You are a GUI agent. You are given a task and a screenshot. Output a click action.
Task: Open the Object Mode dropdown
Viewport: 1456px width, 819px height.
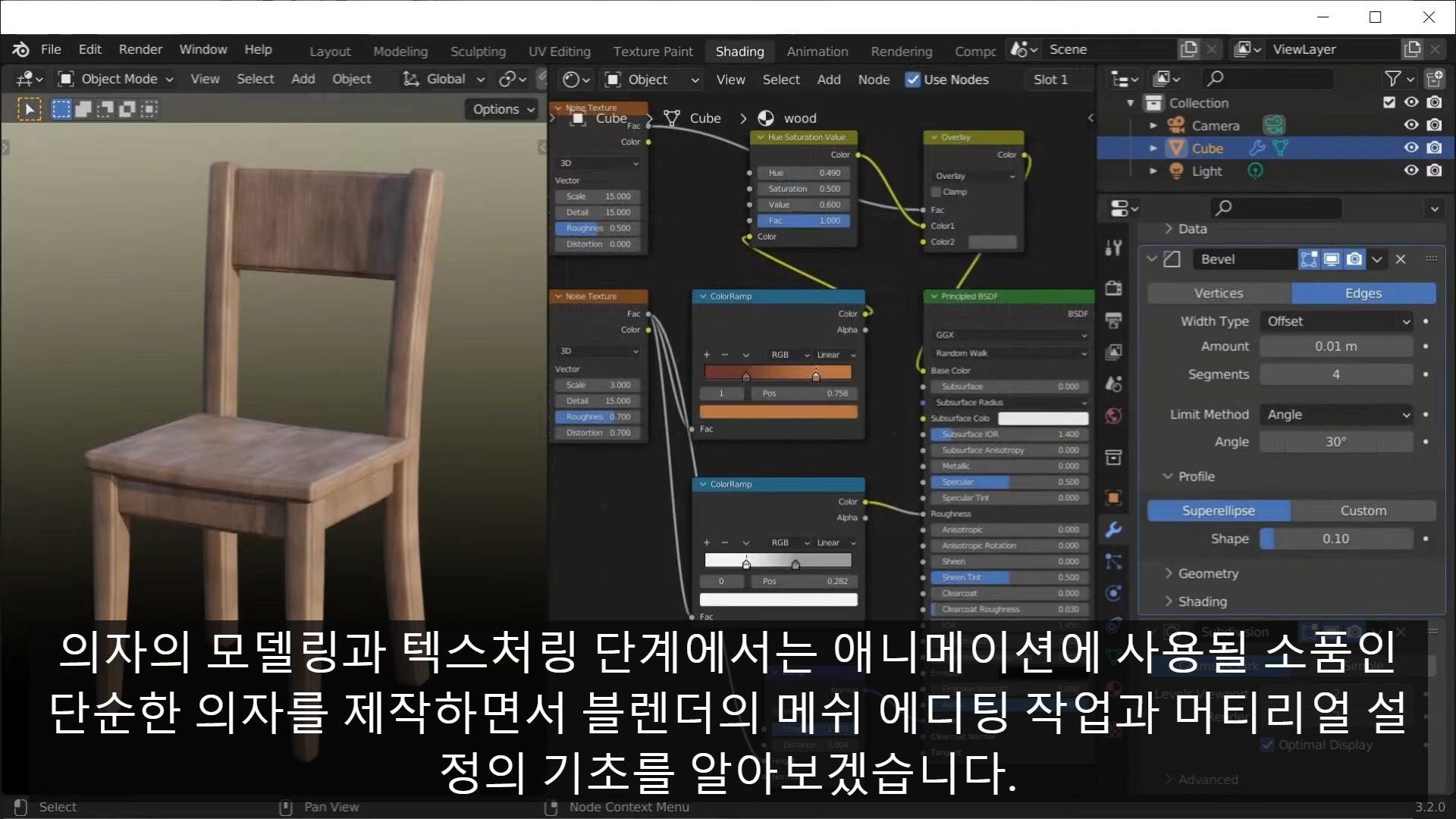[x=117, y=79]
